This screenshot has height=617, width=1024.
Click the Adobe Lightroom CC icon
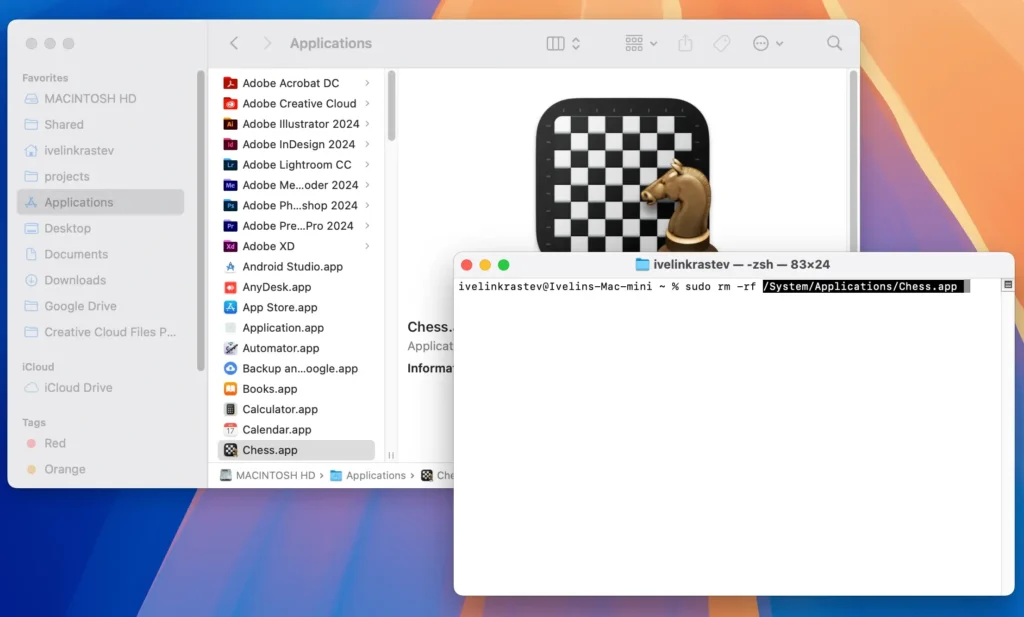[x=230, y=165]
